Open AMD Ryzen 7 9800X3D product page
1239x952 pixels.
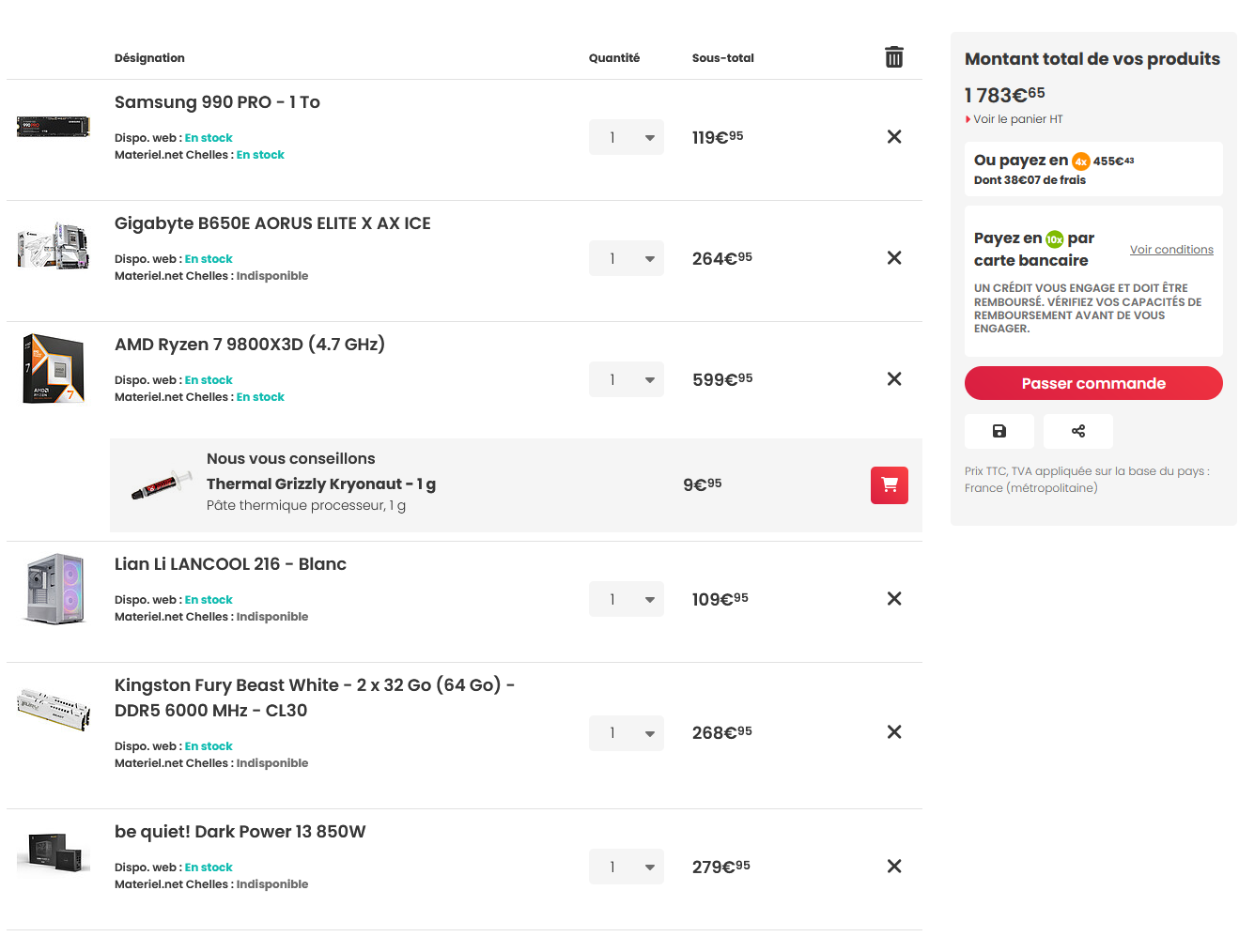coord(250,345)
